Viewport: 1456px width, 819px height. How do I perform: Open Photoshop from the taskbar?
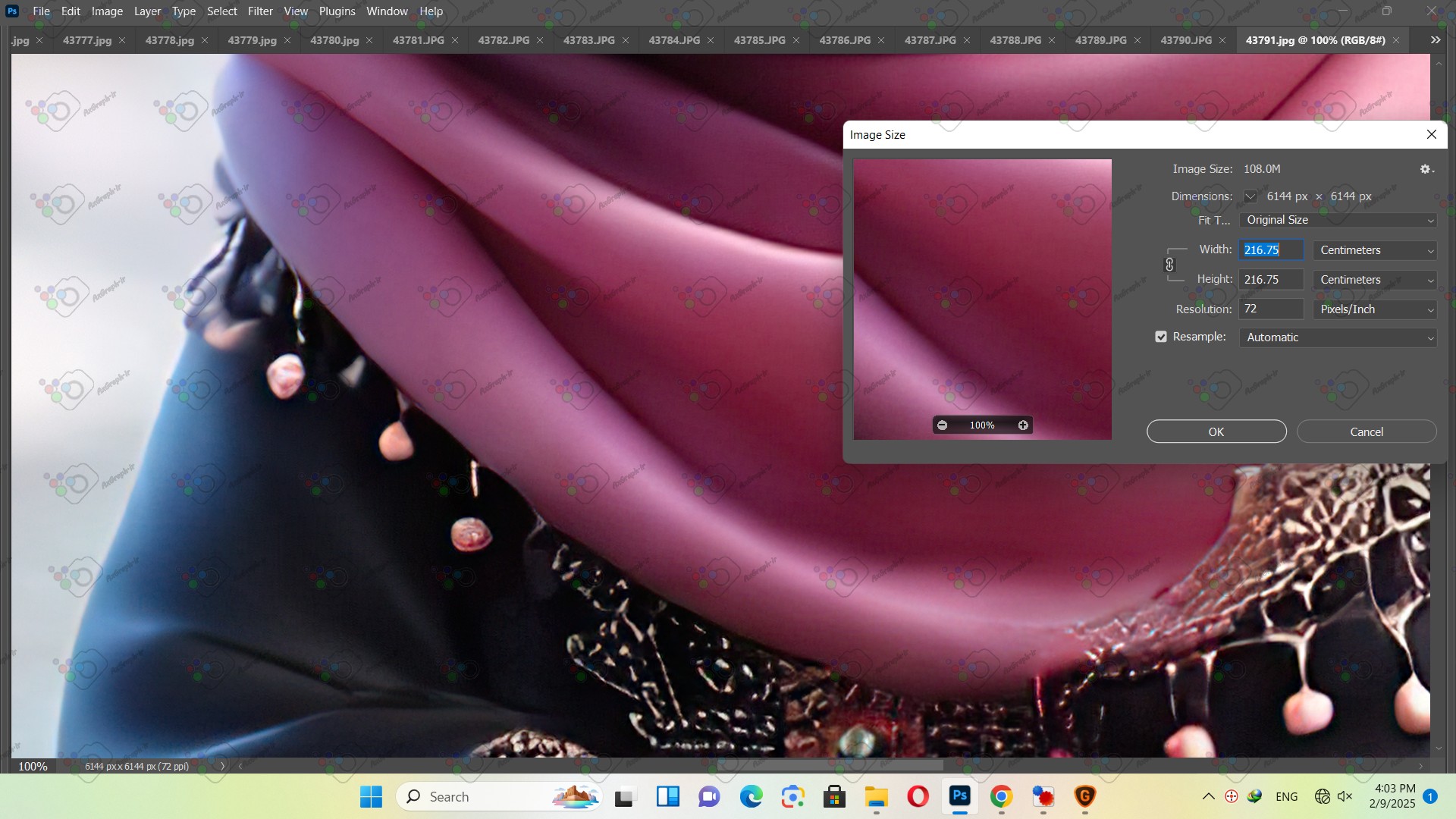(960, 796)
